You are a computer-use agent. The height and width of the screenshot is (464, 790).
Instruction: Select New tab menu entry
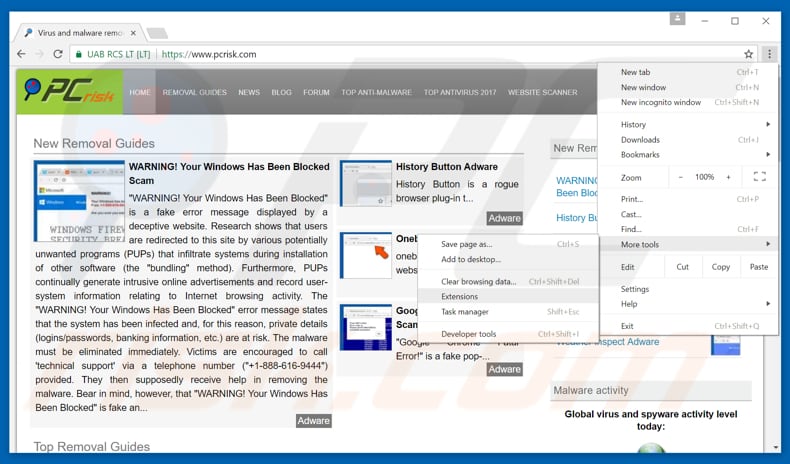click(x=688, y=72)
